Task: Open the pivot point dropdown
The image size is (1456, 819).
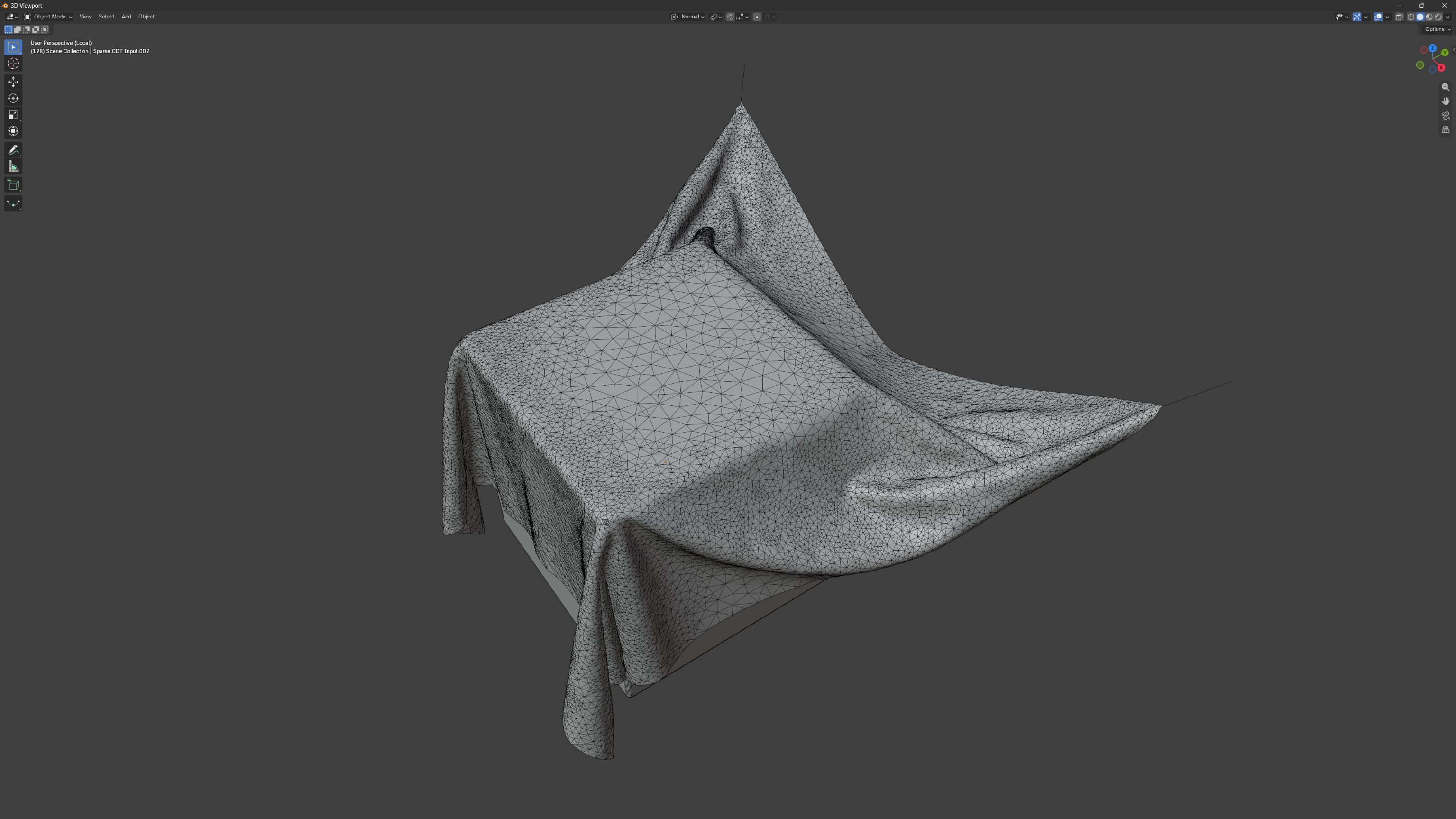Action: [x=715, y=17]
